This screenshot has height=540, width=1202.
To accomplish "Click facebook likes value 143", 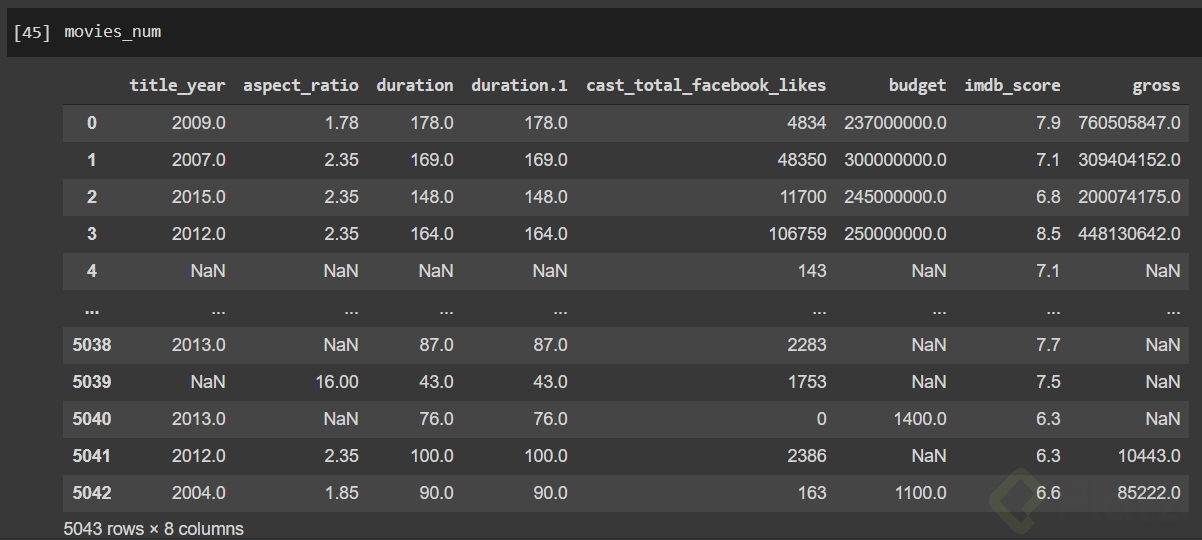I will click(x=813, y=270).
